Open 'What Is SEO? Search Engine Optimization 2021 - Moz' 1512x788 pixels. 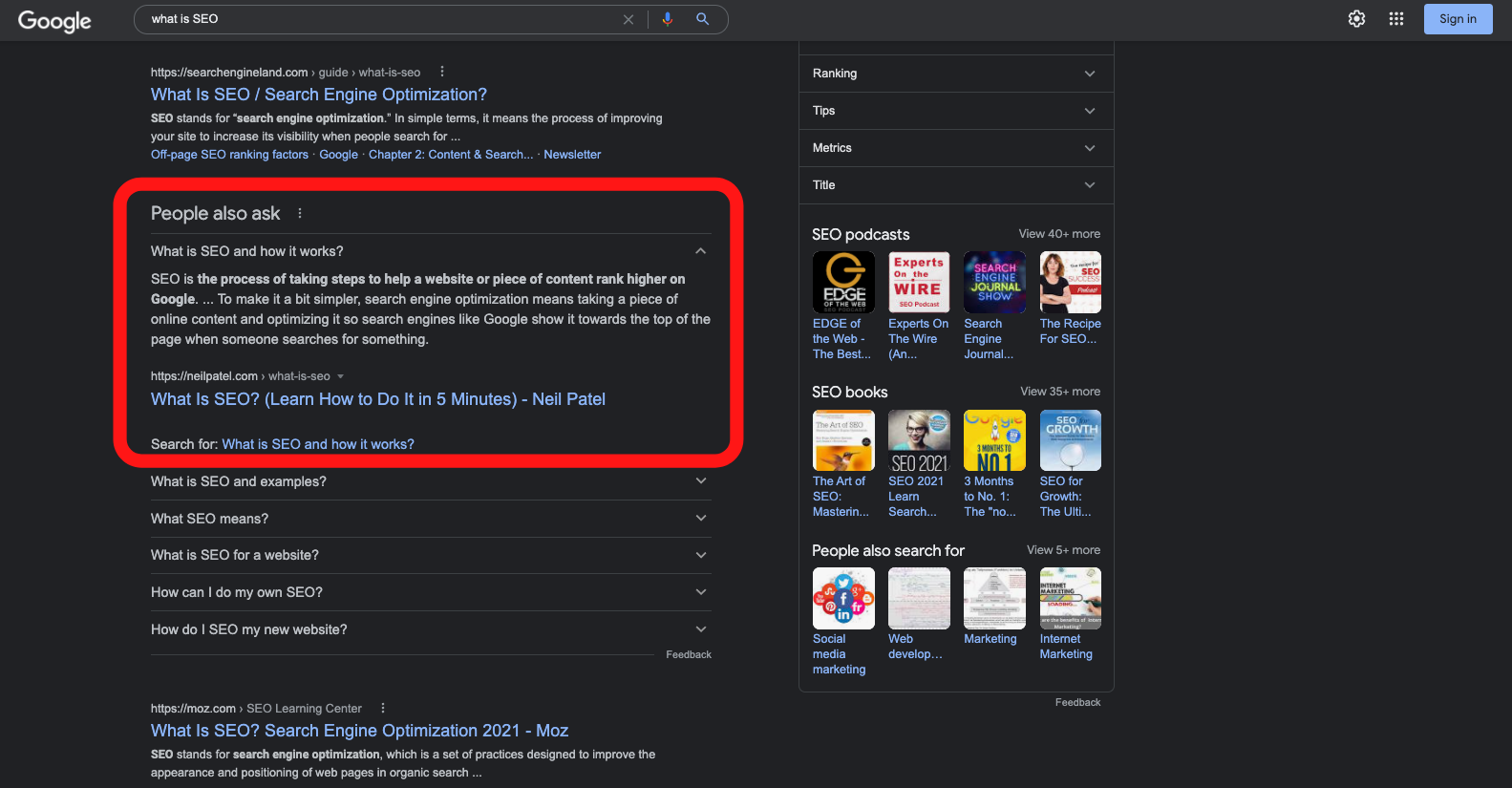[359, 731]
